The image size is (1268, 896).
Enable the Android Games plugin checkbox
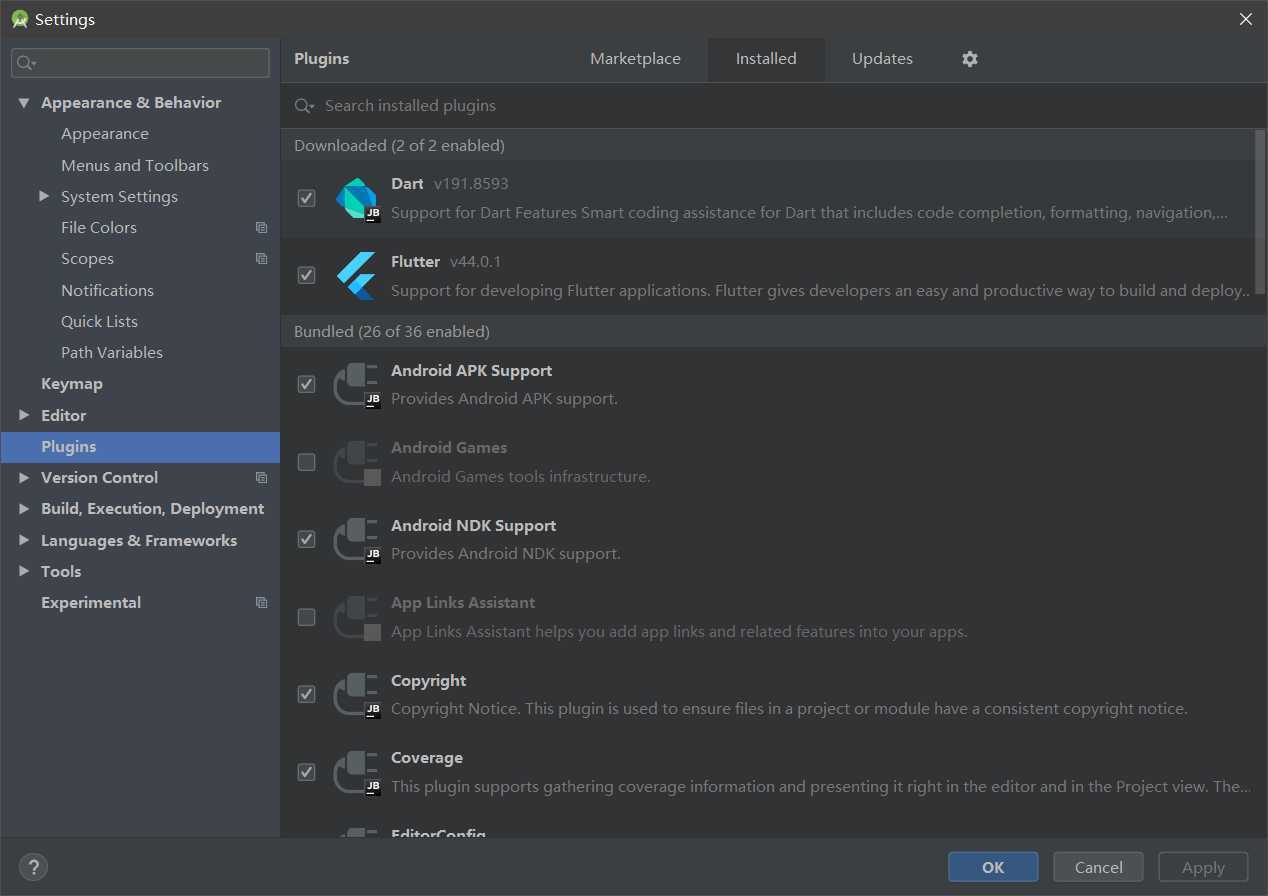pyautogui.click(x=307, y=462)
